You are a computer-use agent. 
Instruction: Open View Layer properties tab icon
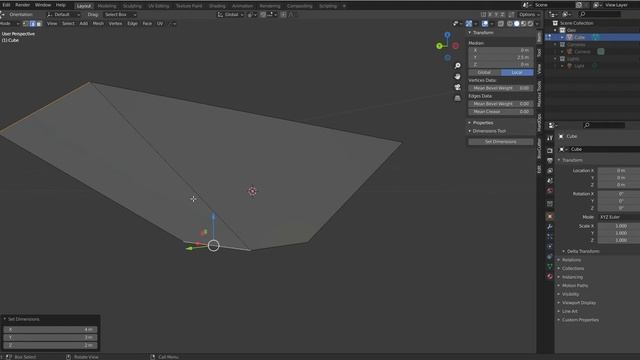tap(550, 171)
